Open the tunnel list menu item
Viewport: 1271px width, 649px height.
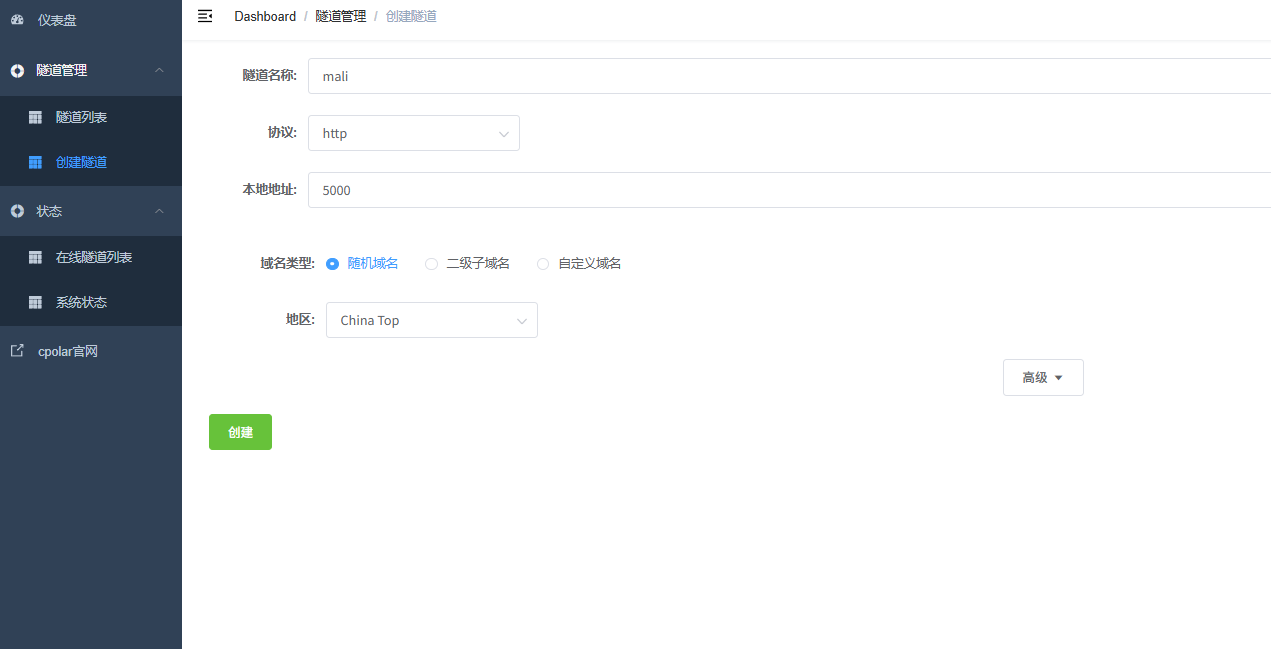pyautogui.click(x=81, y=117)
